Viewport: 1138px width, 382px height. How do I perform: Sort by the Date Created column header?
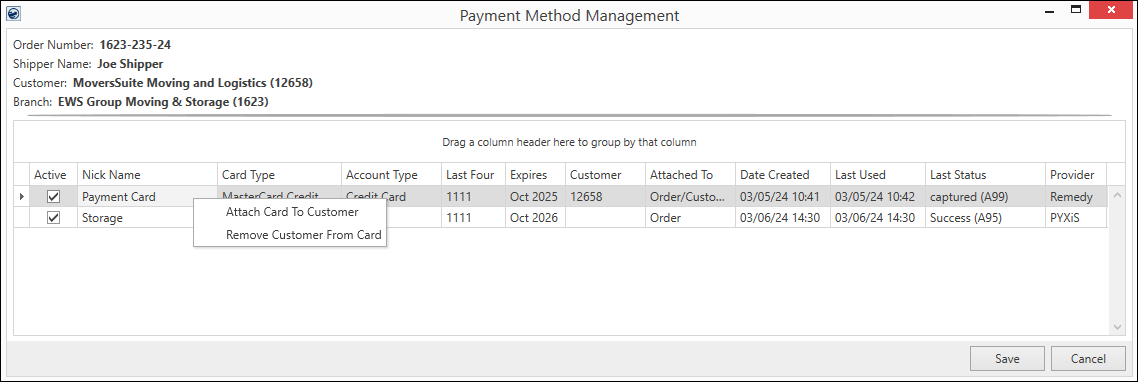pyautogui.click(x=782, y=174)
